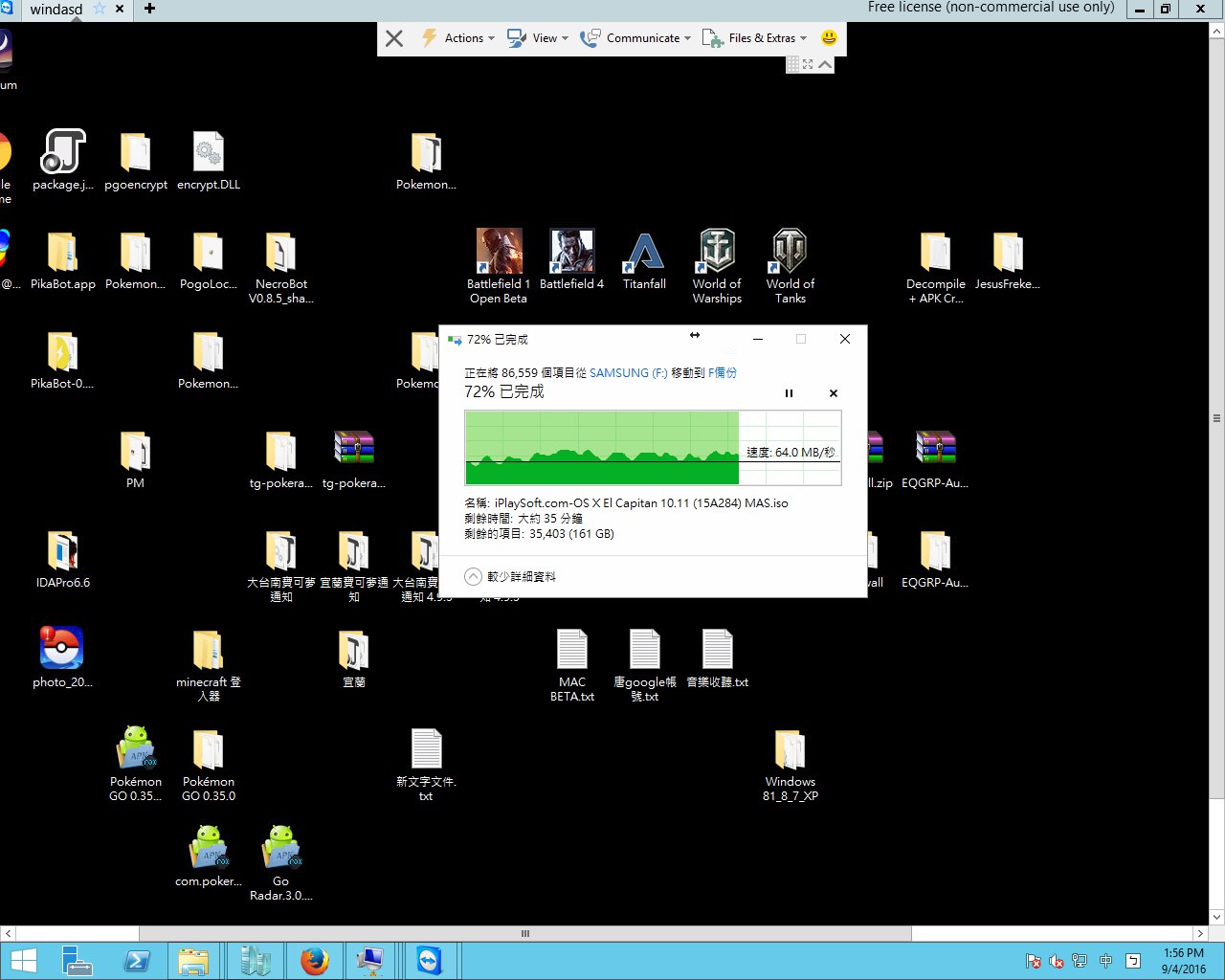Click the smiley feedback icon in toolbar
The image size is (1225, 980).
pyautogui.click(x=829, y=38)
